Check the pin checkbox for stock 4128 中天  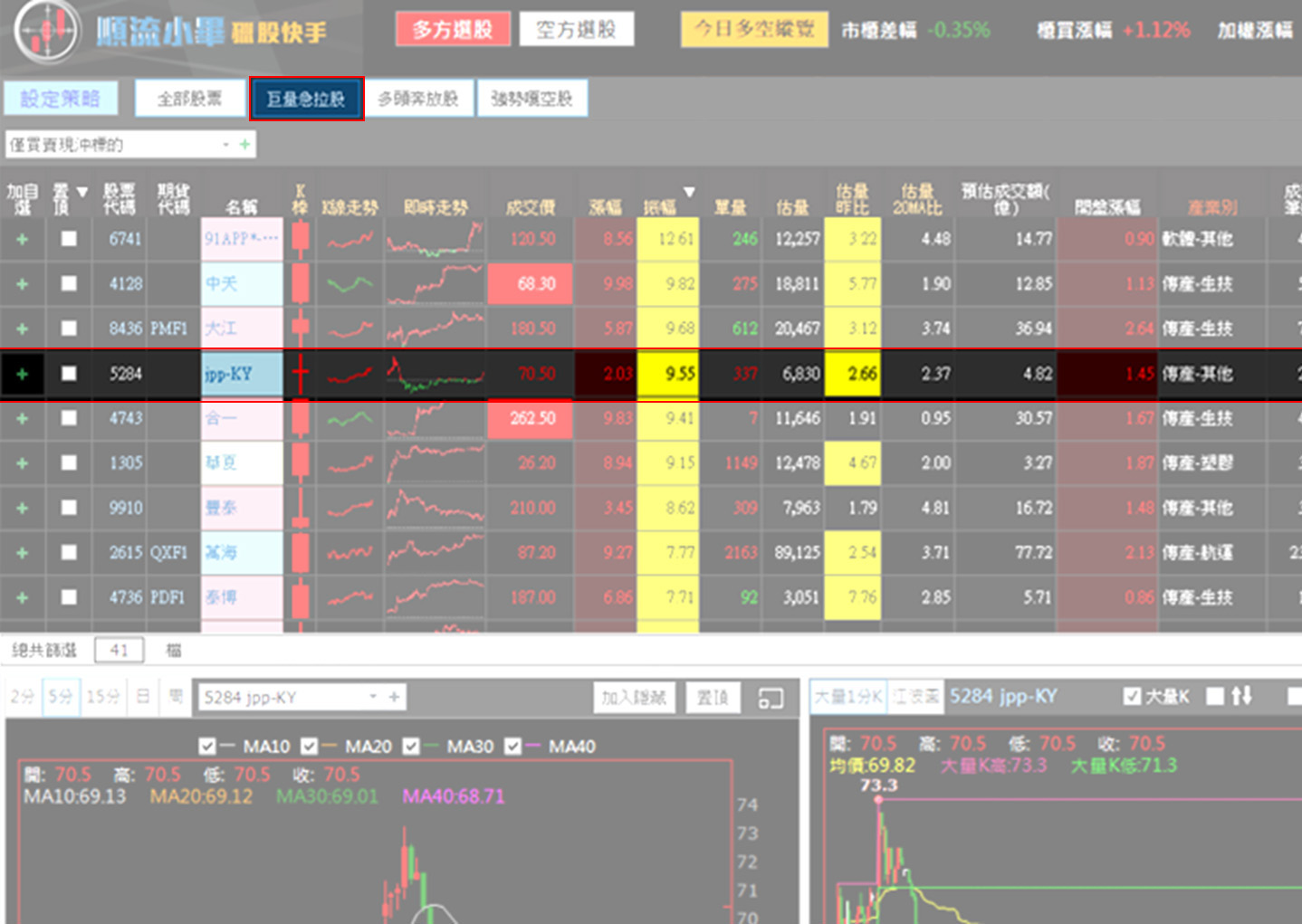(69, 284)
